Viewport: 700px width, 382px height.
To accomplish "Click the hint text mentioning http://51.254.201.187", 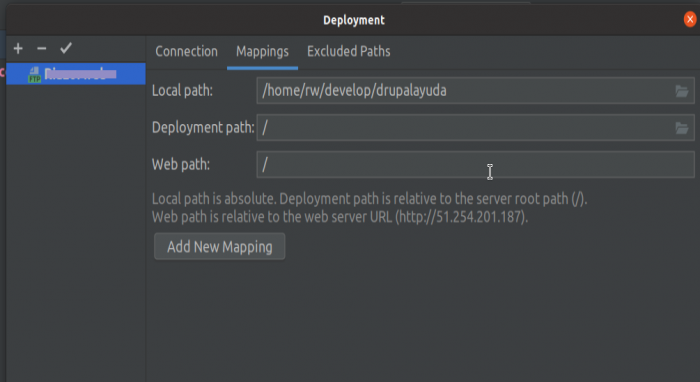I will pyautogui.click(x=340, y=217).
